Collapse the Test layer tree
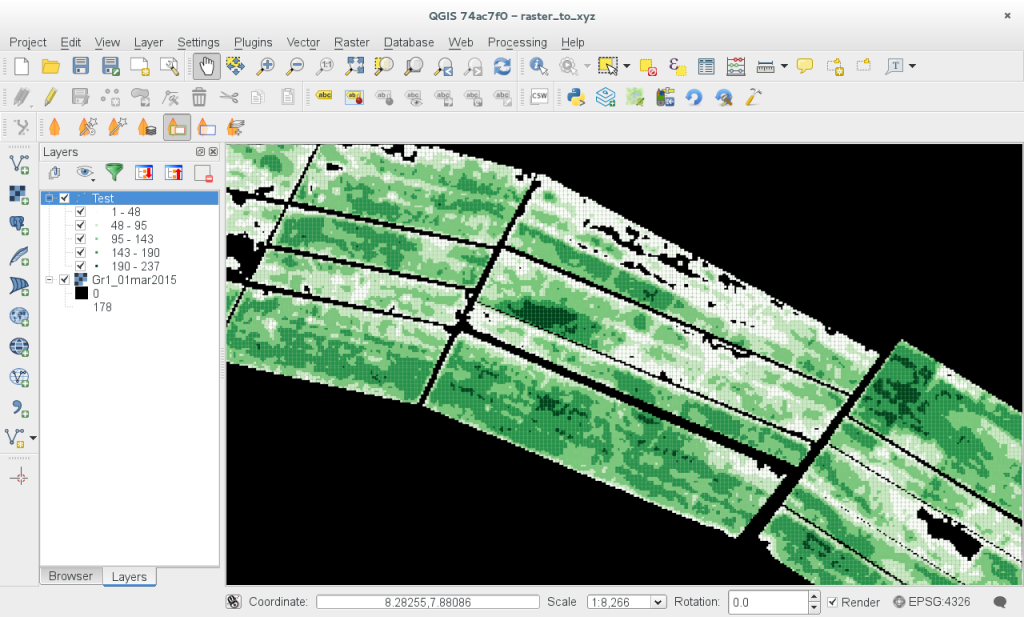Viewport: 1024px width, 617px height. click(x=49, y=198)
